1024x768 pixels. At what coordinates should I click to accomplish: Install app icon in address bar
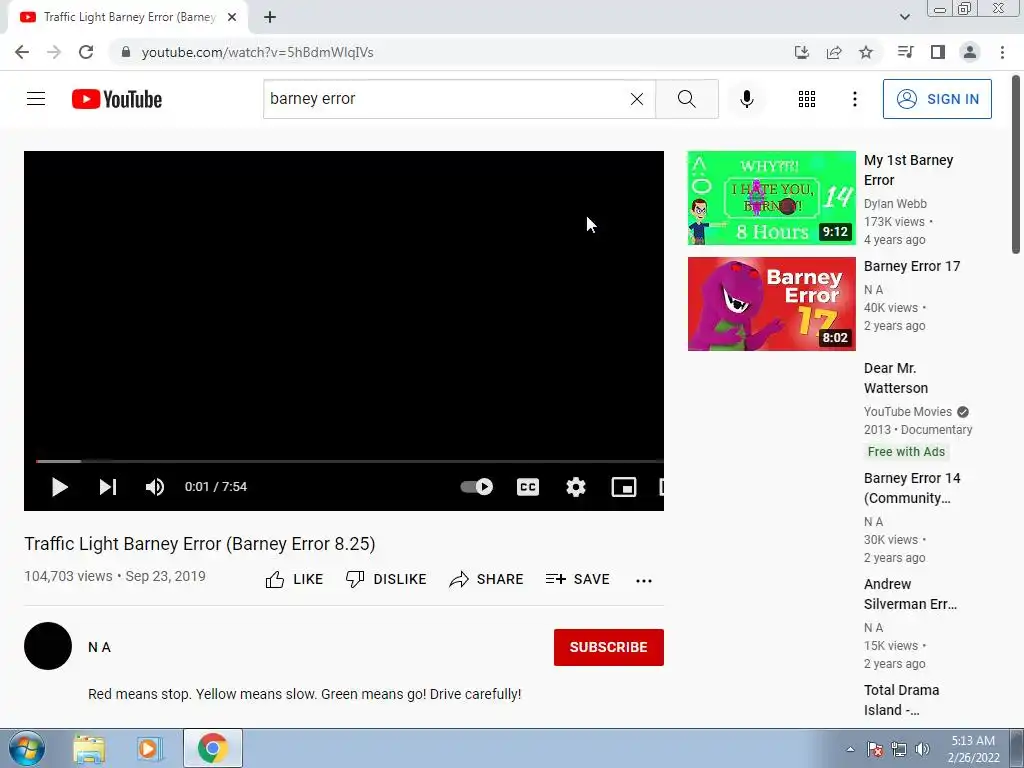[x=801, y=52]
